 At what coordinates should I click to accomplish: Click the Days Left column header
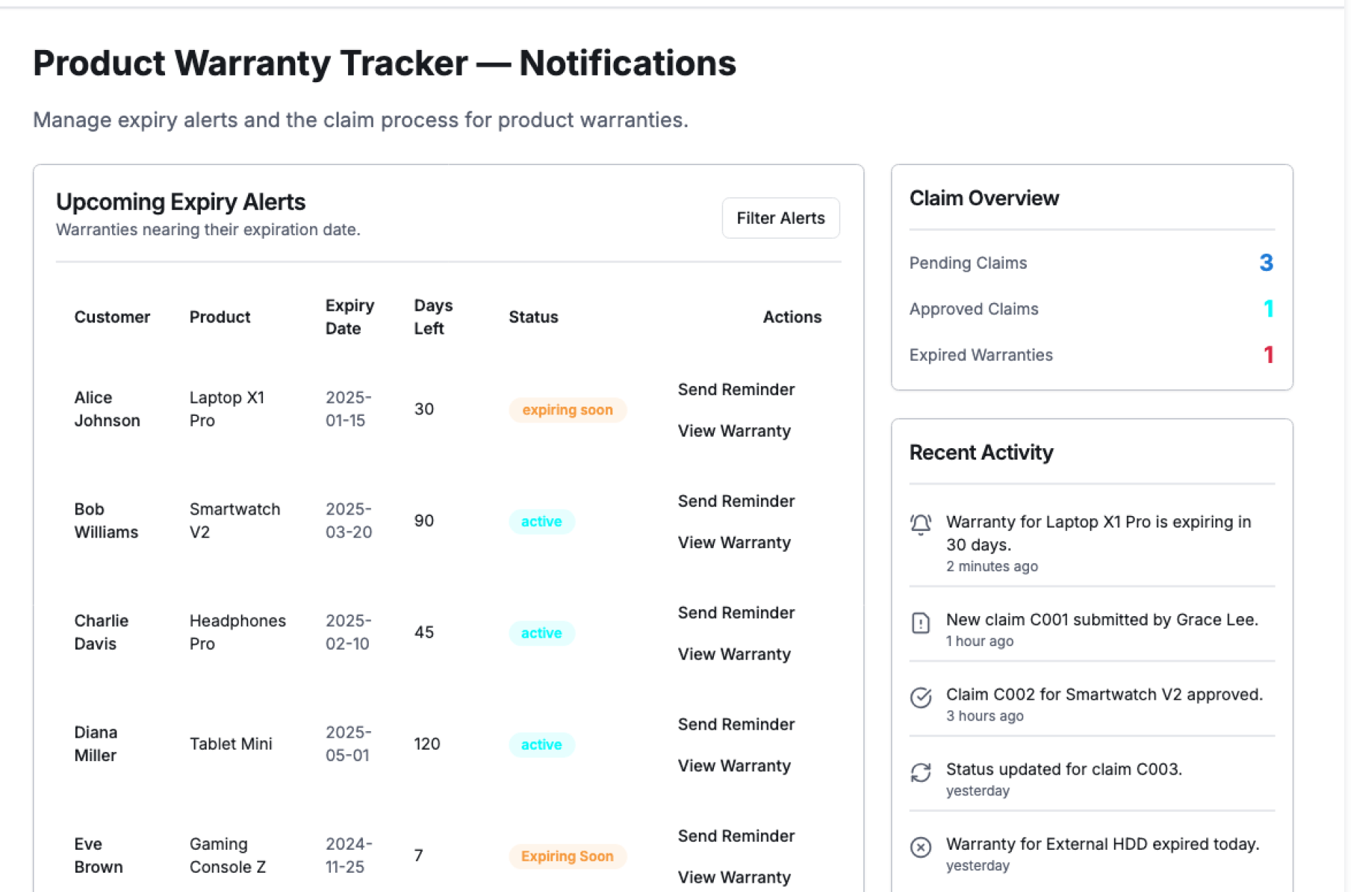(433, 317)
